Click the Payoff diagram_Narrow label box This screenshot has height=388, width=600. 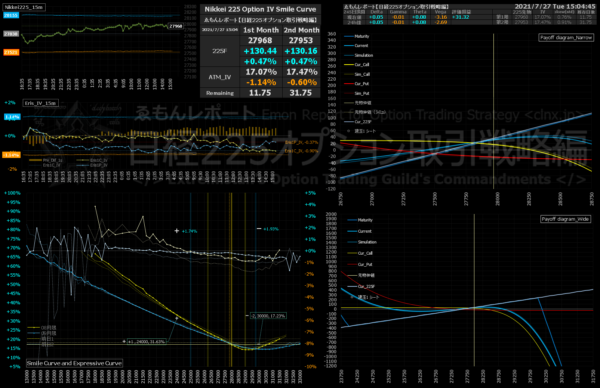tap(566, 37)
